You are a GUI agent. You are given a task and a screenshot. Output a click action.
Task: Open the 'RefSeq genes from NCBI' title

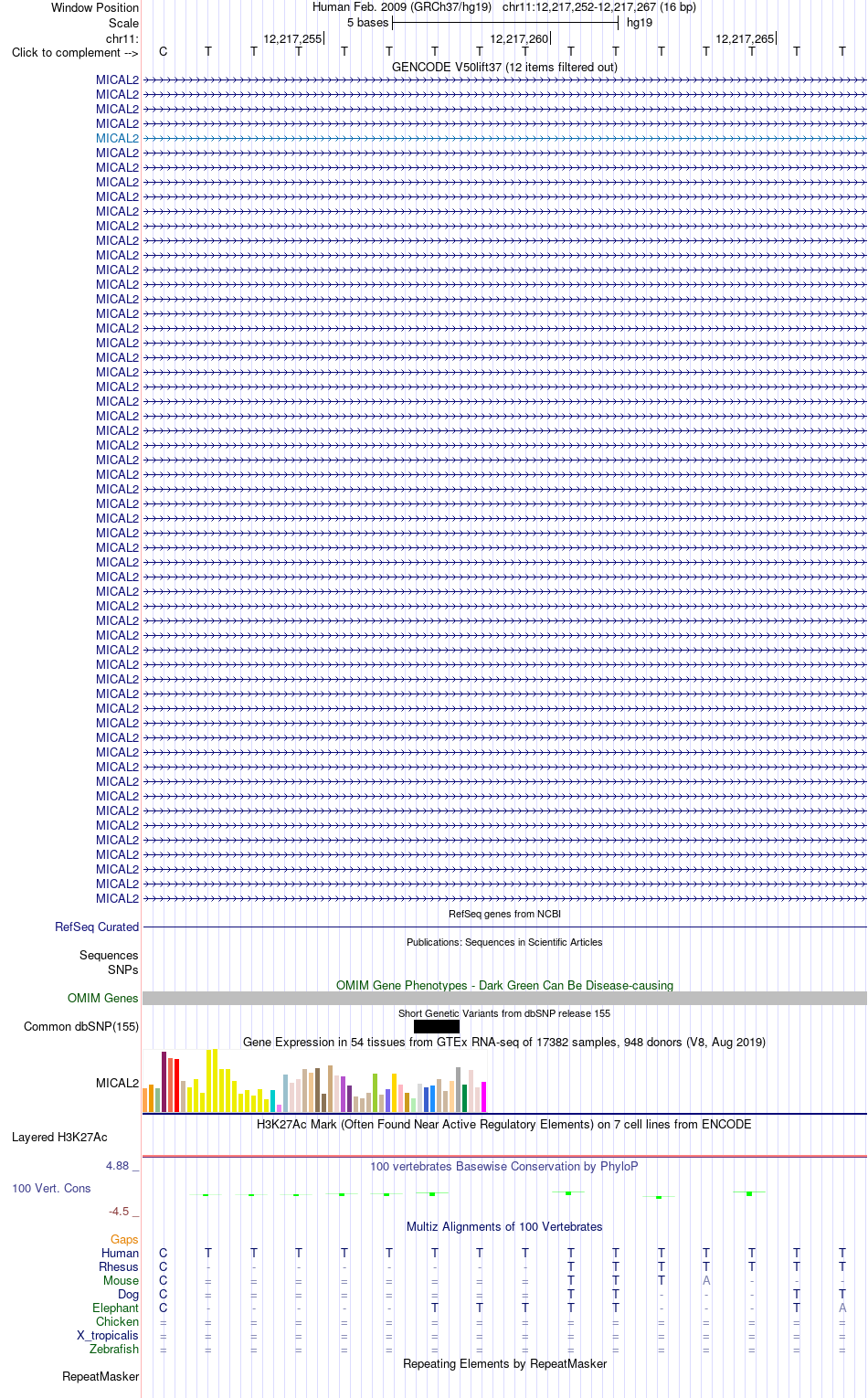click(504, 914)
